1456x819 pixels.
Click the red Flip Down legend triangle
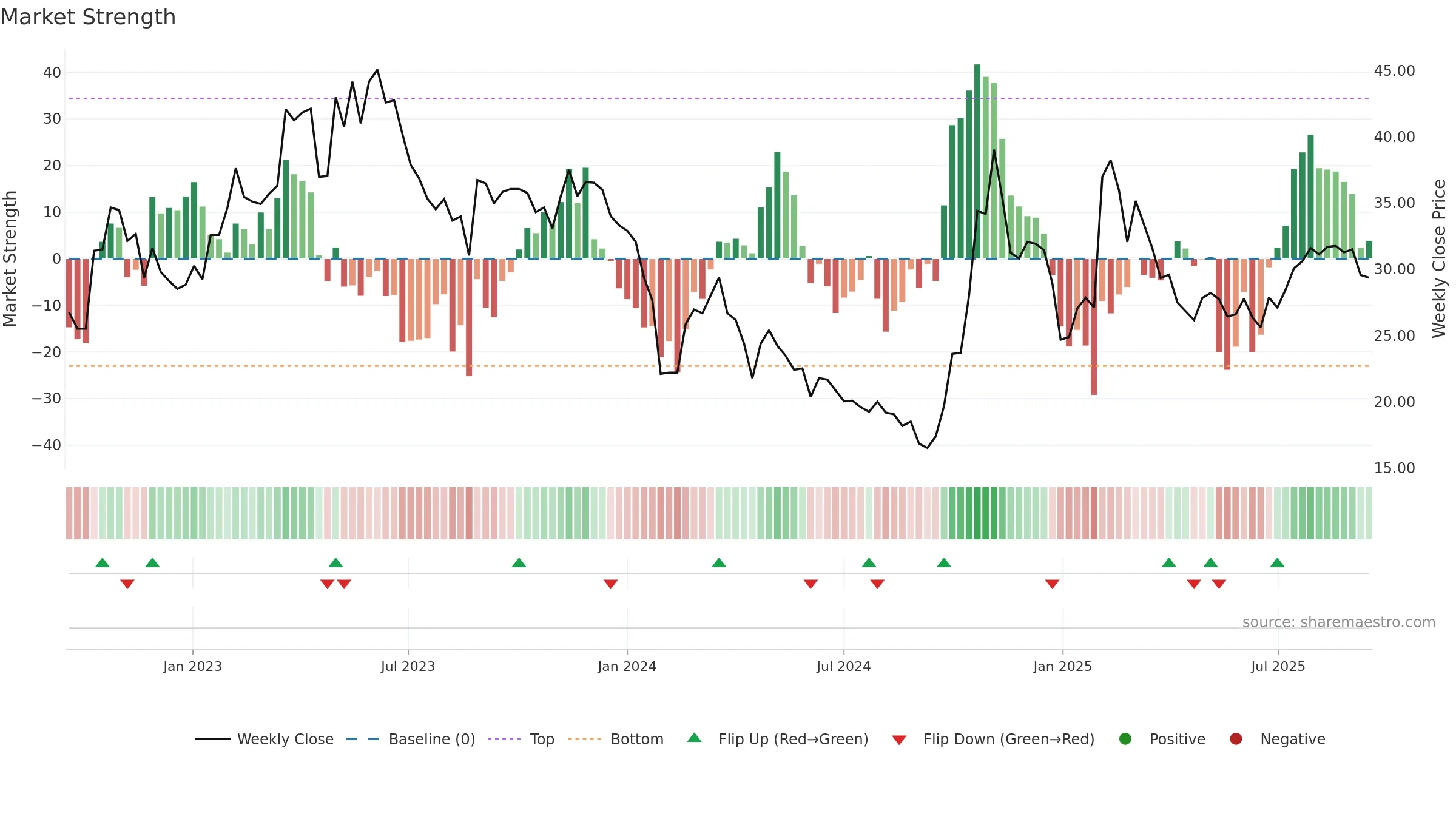pos(899,740)
